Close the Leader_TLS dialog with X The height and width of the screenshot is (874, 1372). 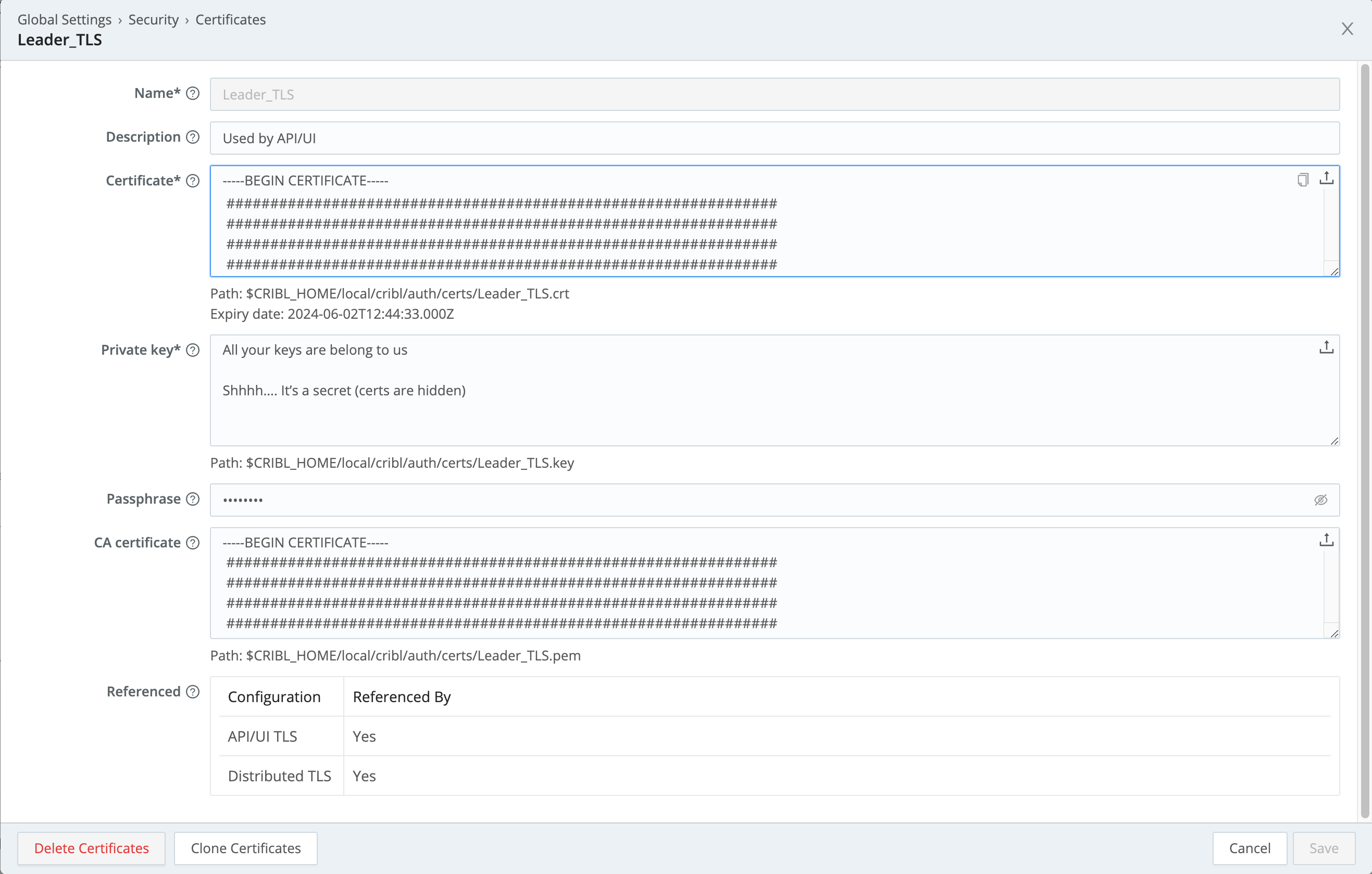coord(1347,29)
